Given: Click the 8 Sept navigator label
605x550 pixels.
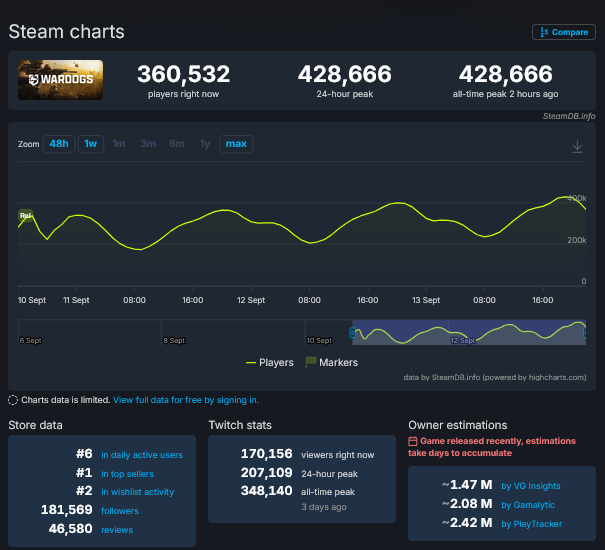Looking at the screenshot, I should (174, 341).
